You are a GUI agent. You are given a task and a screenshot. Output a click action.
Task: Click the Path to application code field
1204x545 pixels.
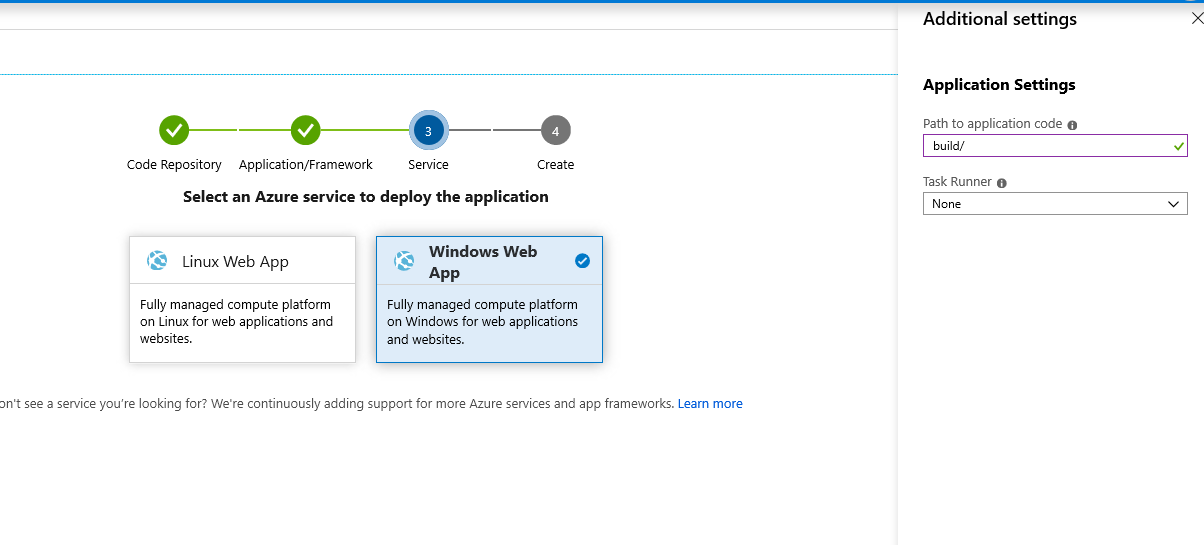pos(1055,146)
